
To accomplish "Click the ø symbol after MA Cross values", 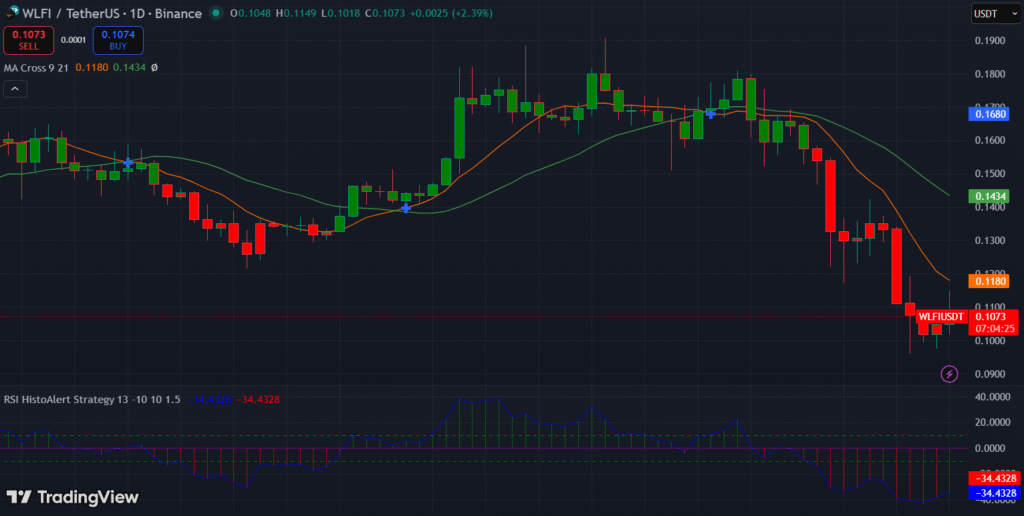I will click(x=154, y=67).
